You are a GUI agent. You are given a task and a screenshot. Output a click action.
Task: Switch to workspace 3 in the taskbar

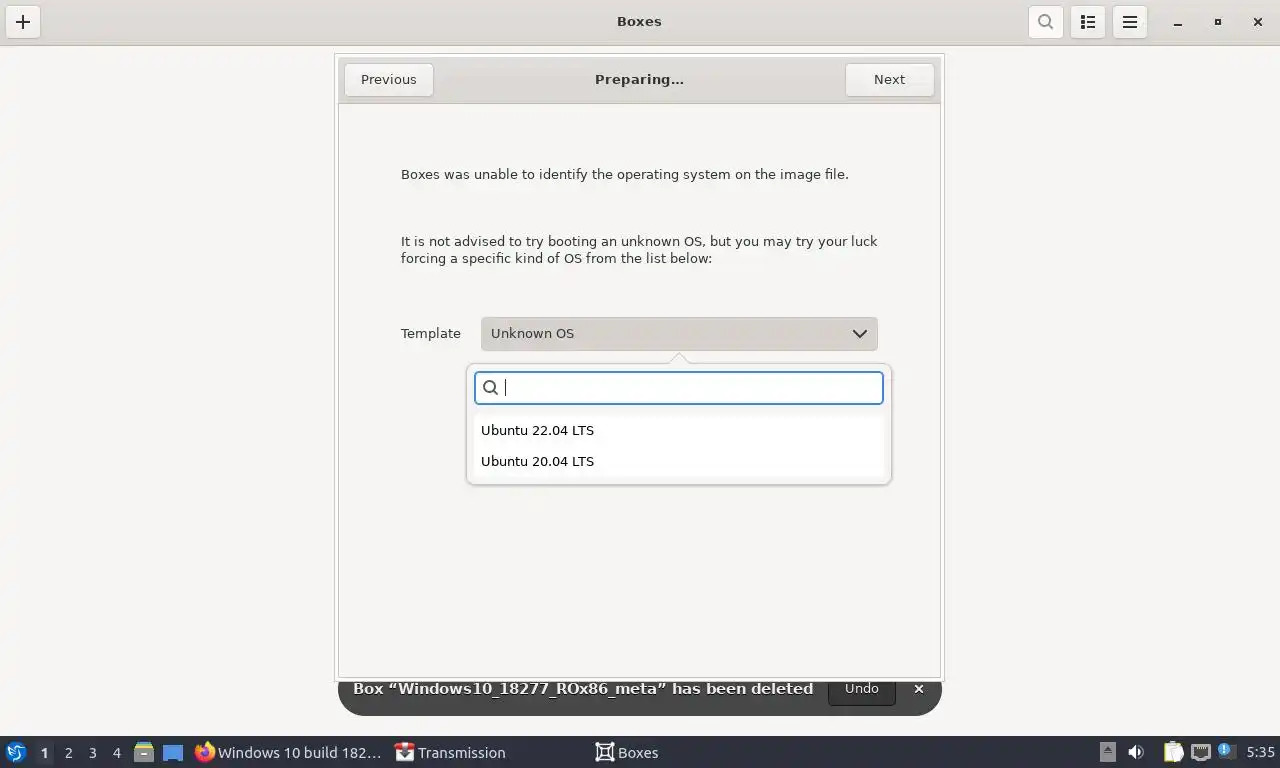pyautogui.click(x=93, y=753)
